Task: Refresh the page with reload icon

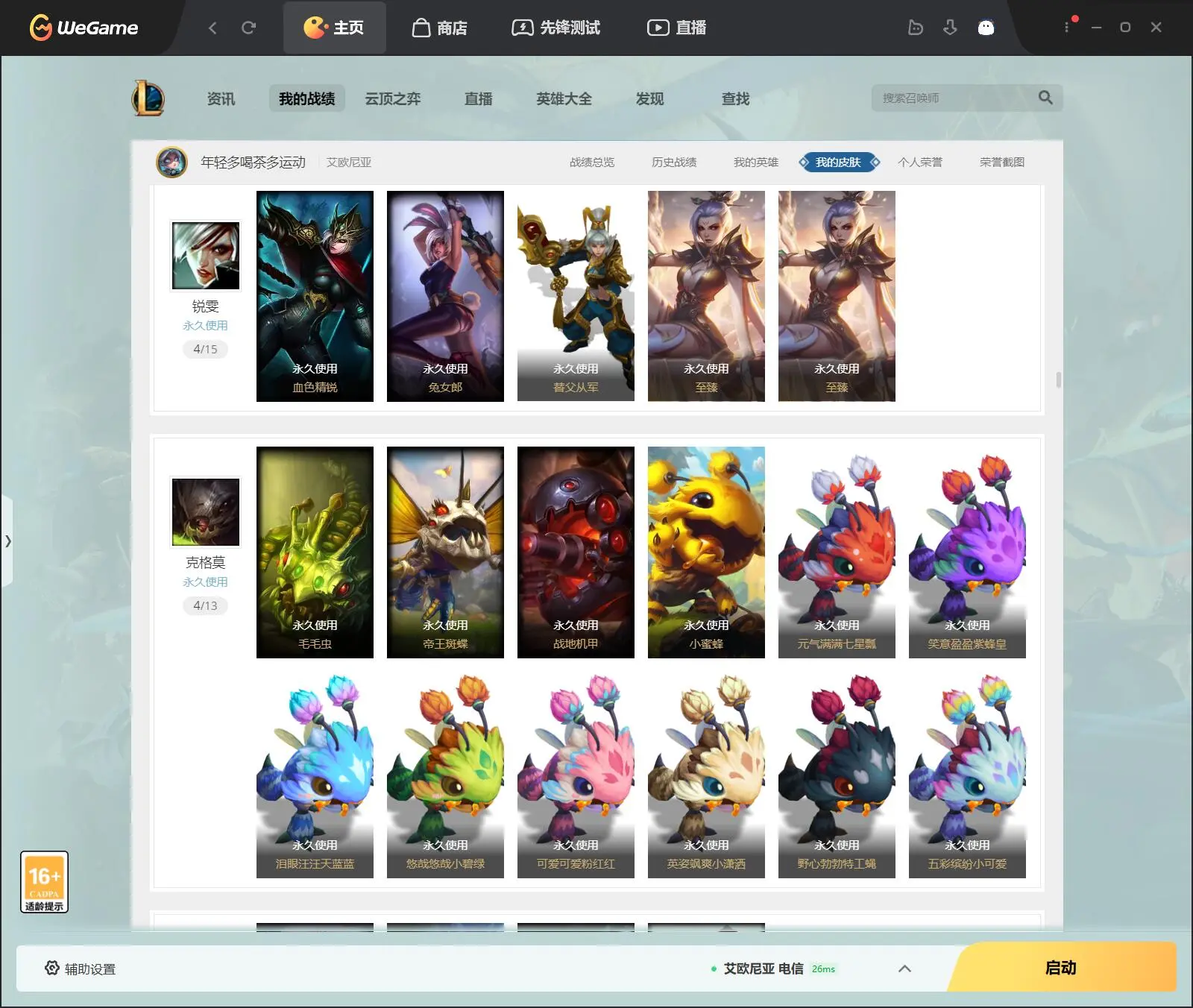Action: 249,28
